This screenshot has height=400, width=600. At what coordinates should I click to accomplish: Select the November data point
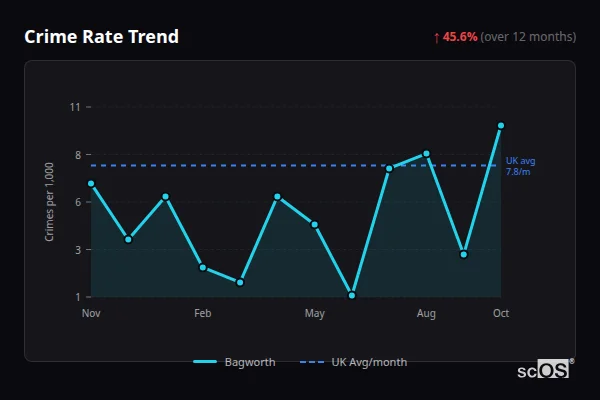(91, 184)
